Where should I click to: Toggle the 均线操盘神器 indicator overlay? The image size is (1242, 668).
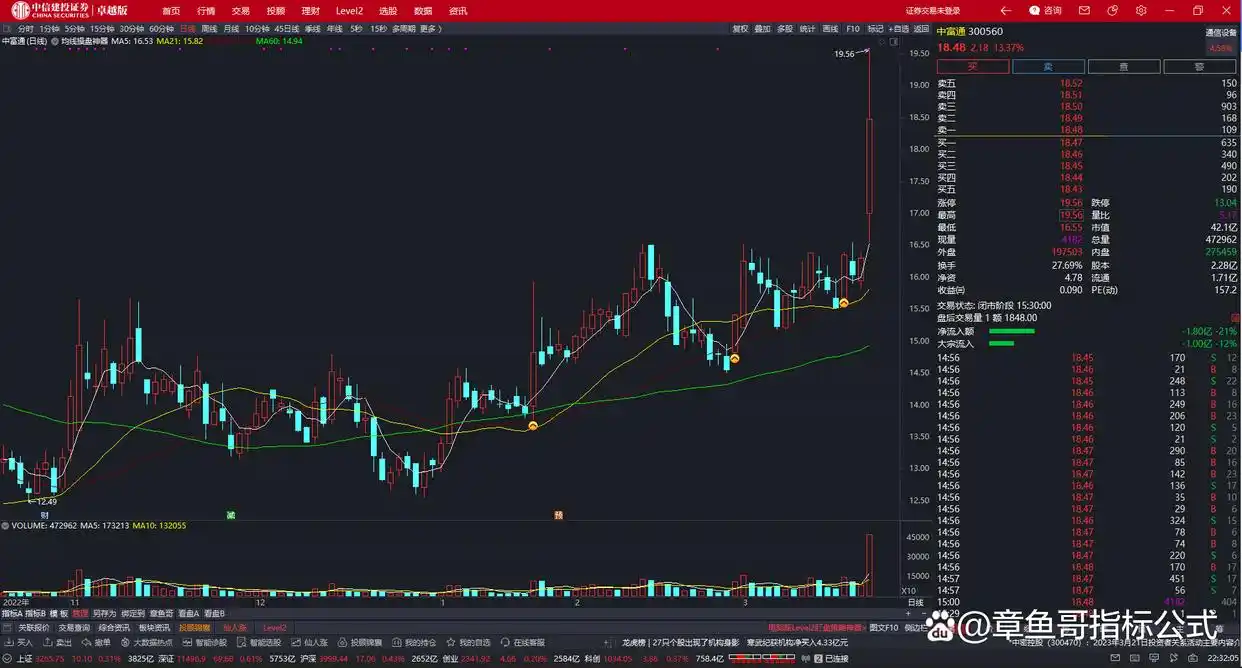click(100, 43)
